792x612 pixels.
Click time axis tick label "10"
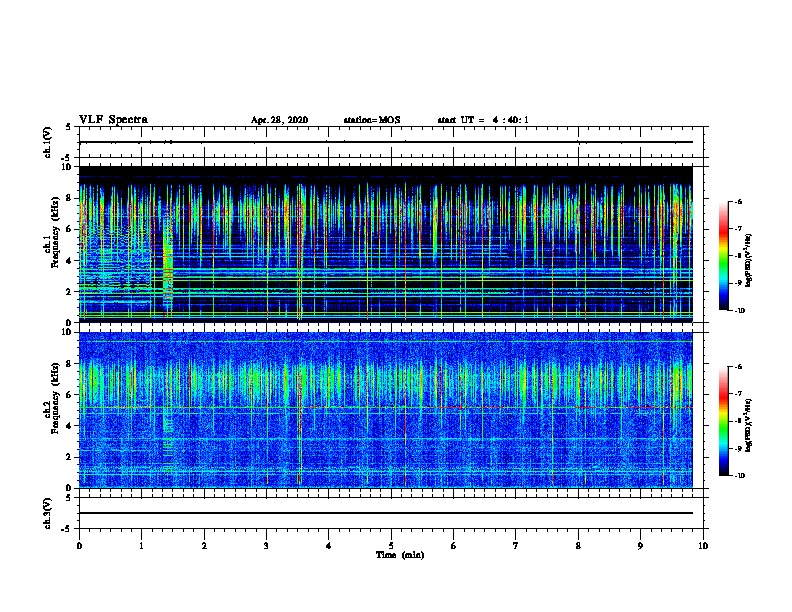coord(703,546)
